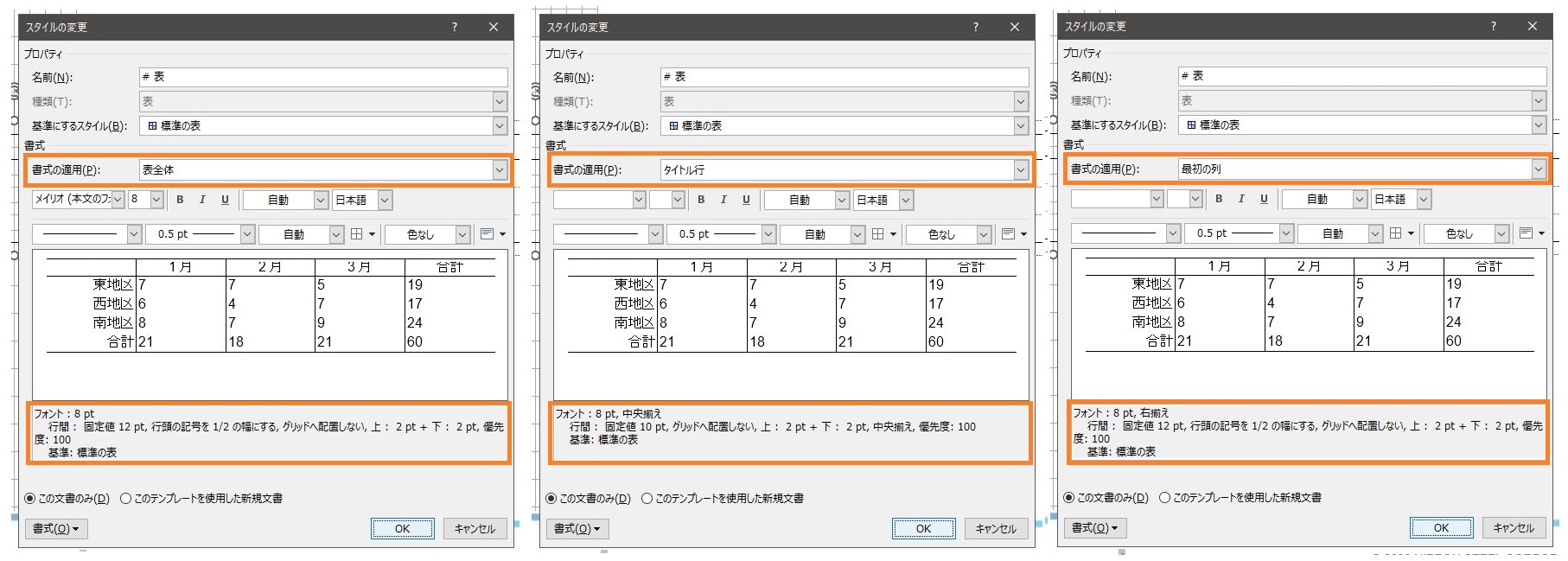Close the 最初の列 style dialog
Viewport: 1568px width, 561px height.
(1533, 26)
